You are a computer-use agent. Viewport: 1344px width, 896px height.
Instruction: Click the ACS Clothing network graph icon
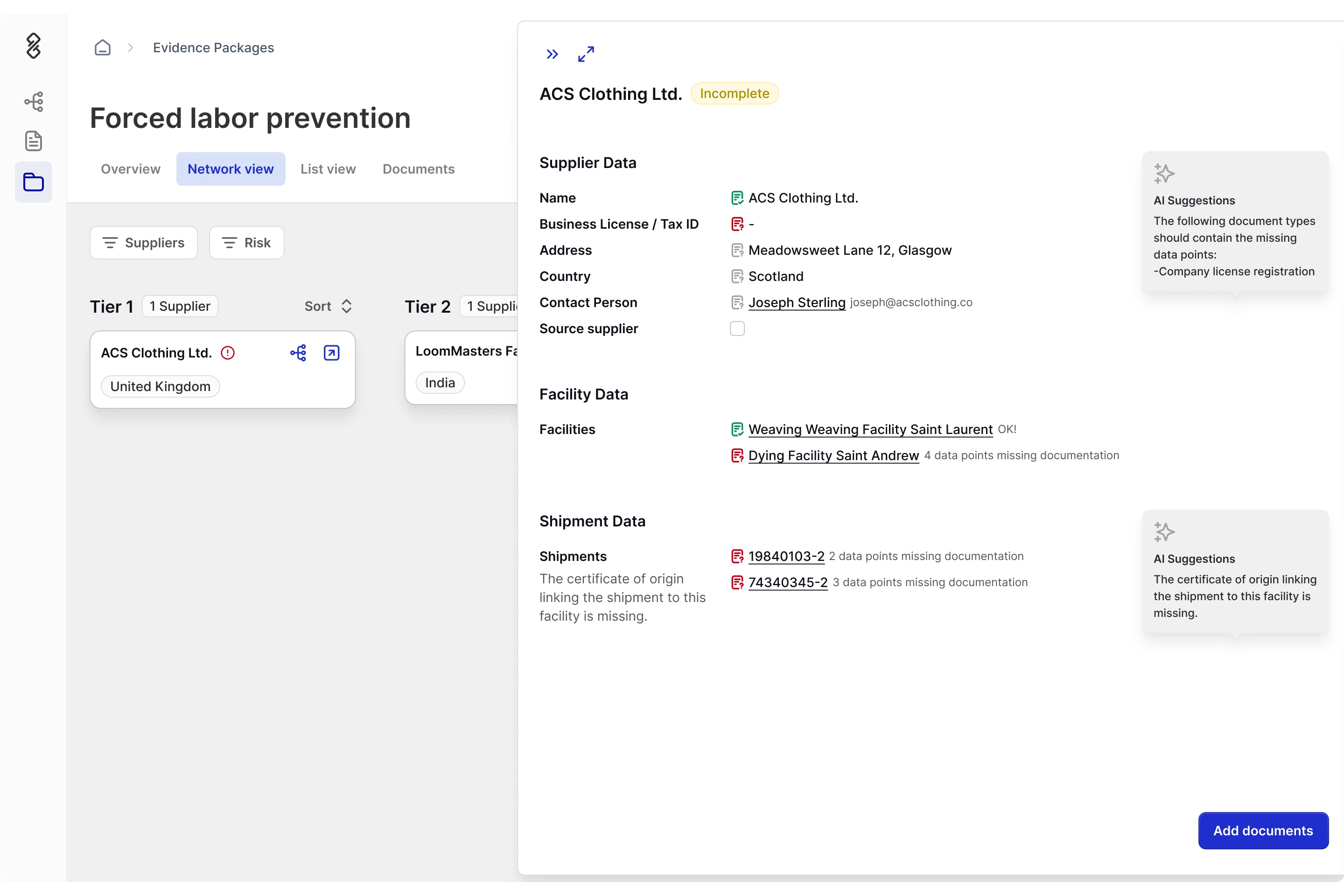(x=298, y=353)
